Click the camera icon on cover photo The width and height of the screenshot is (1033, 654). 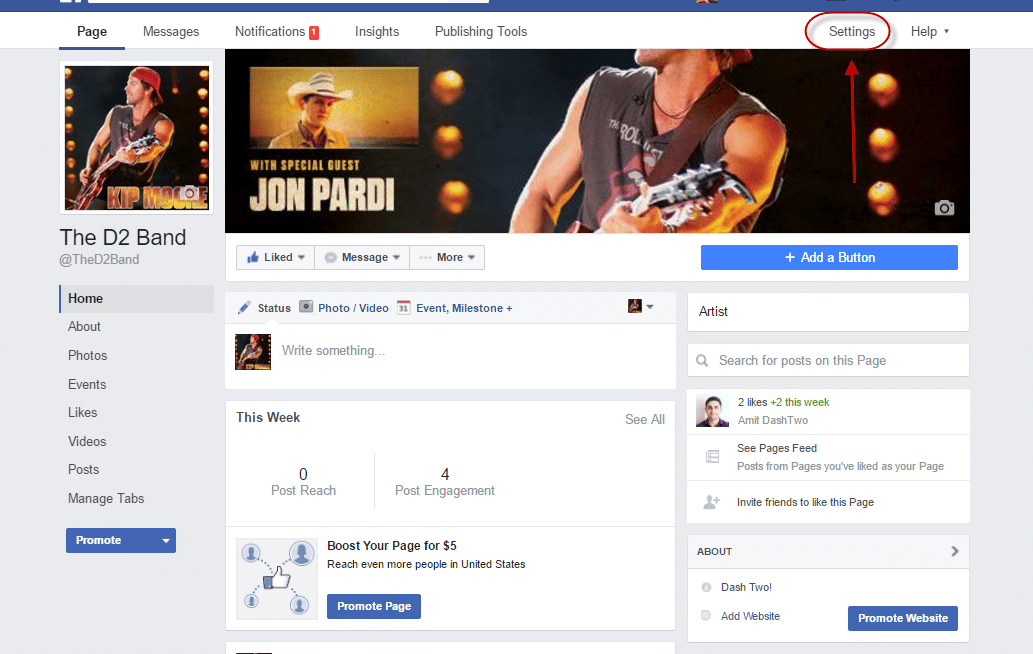[x=944, y=208]
